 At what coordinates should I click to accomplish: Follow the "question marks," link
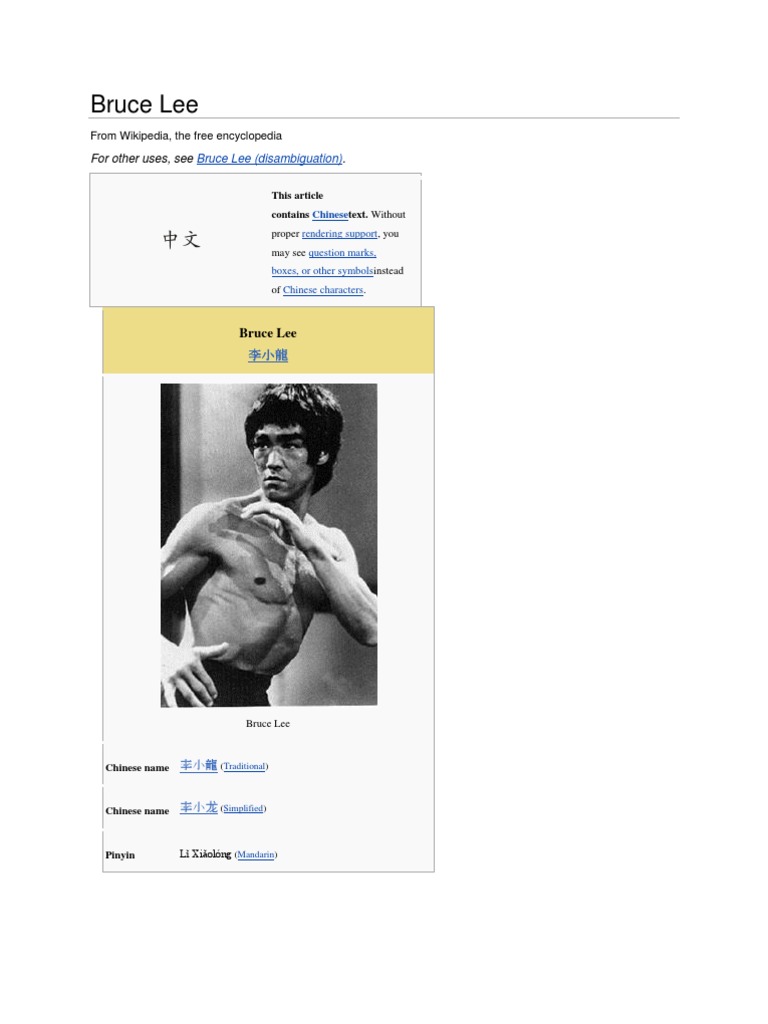click(342, 253)
